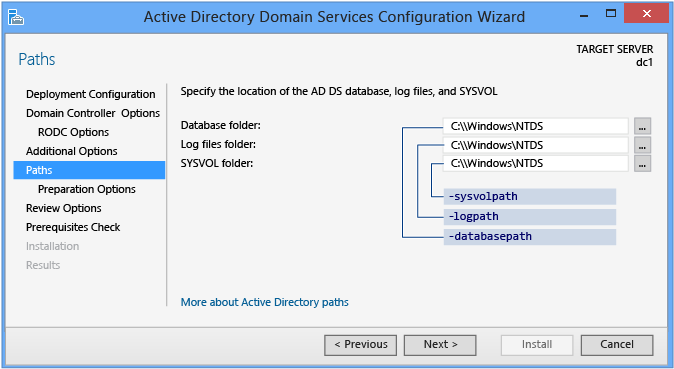Click the Log files folder label

click(218, 144)
